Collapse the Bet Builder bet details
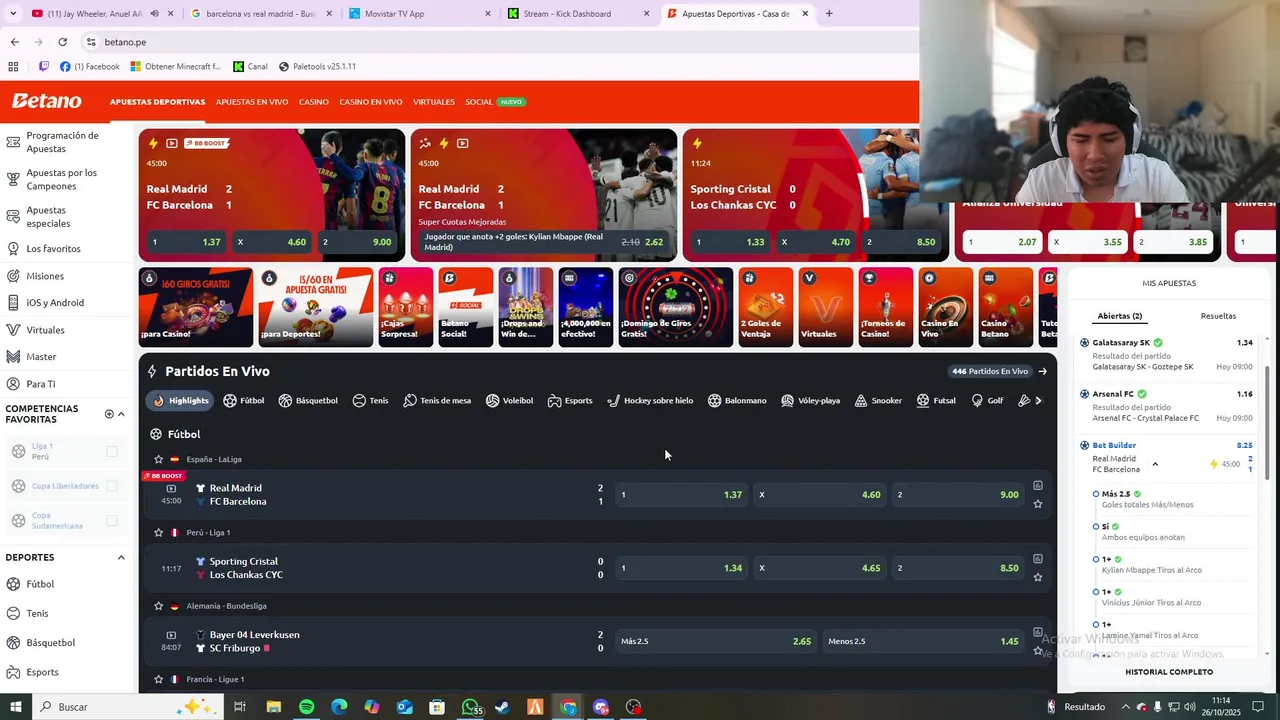The image size is (1280, 720). [x=1155, y=464]
